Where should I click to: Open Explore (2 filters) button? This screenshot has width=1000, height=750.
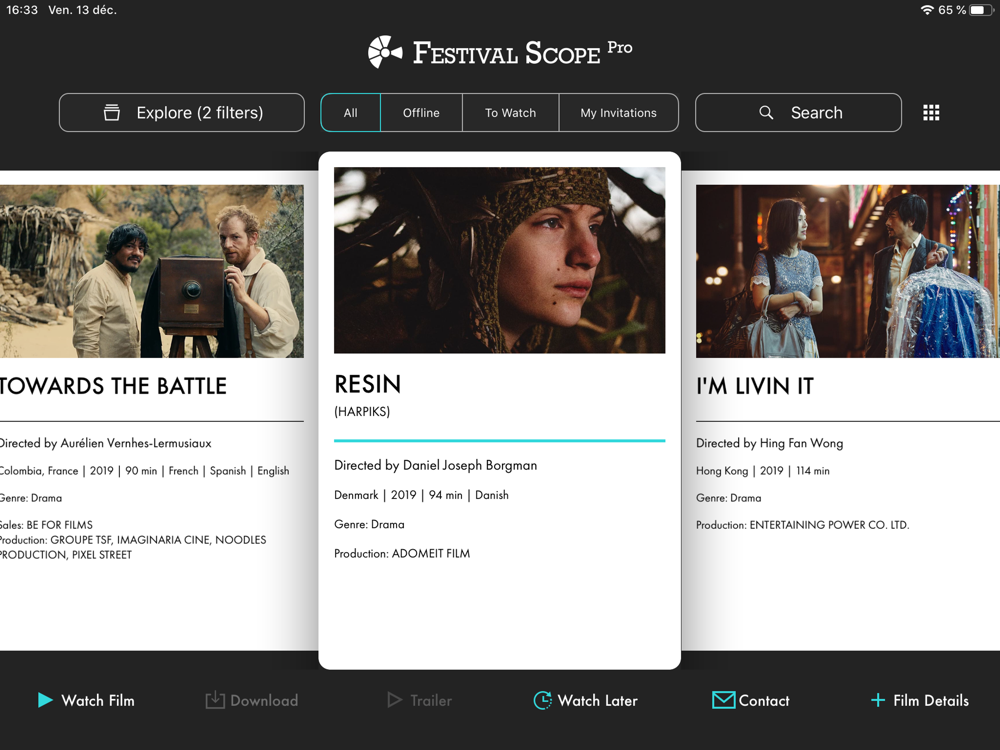coord(182,113)
